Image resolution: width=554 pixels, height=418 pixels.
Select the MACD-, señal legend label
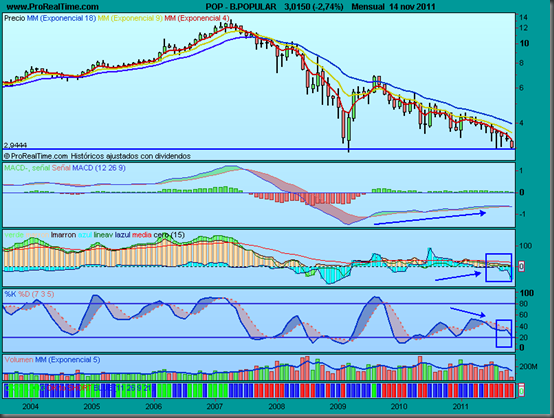pos(27,168)
